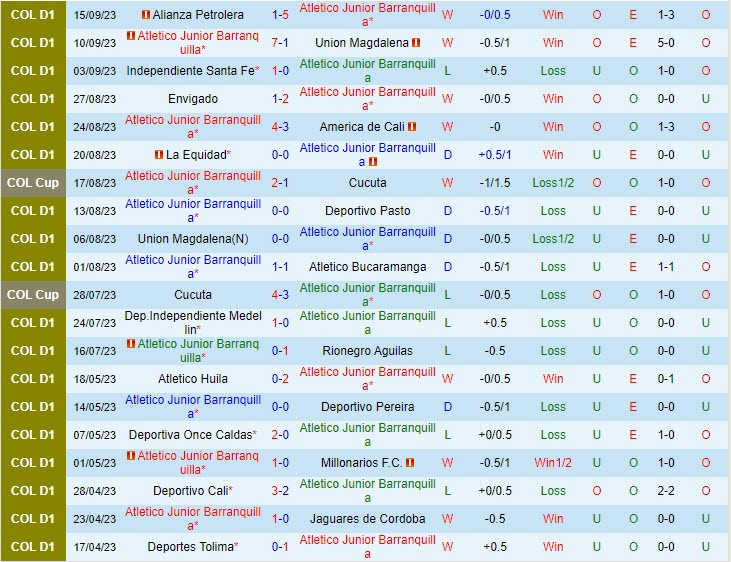731x562 pixels.
Task: Open the 2-1 score versus Cucuta on 17/08/23
Action: (280, 183)
